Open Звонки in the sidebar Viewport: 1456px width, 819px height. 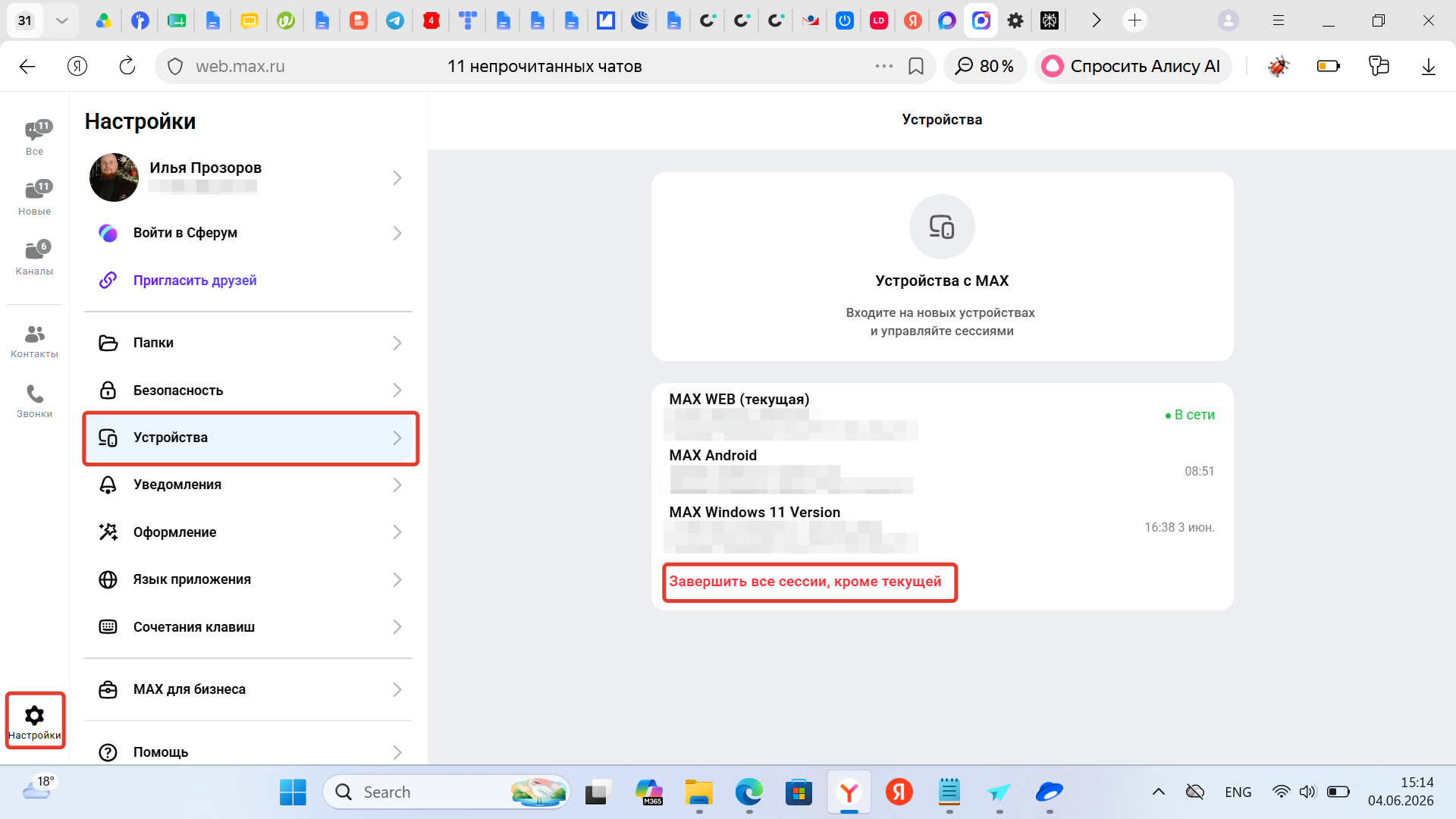point(35,400)
